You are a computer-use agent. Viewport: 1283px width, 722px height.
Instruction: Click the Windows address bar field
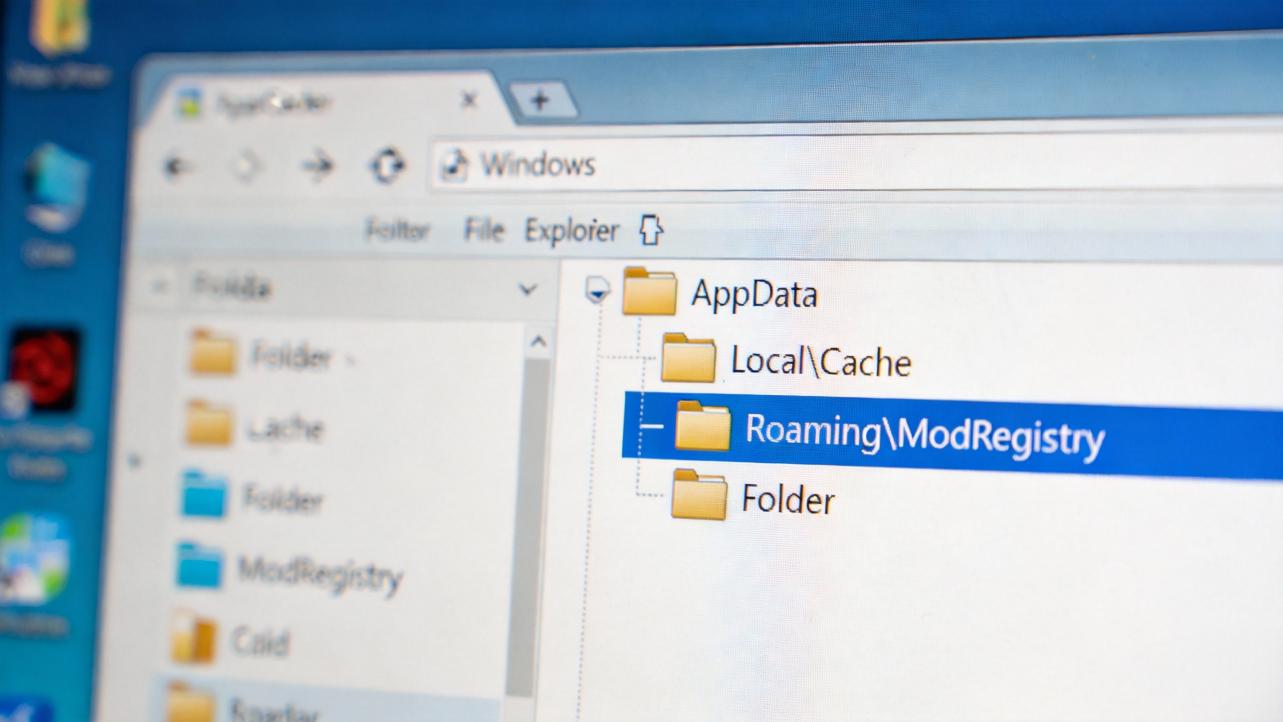point(800,165)
